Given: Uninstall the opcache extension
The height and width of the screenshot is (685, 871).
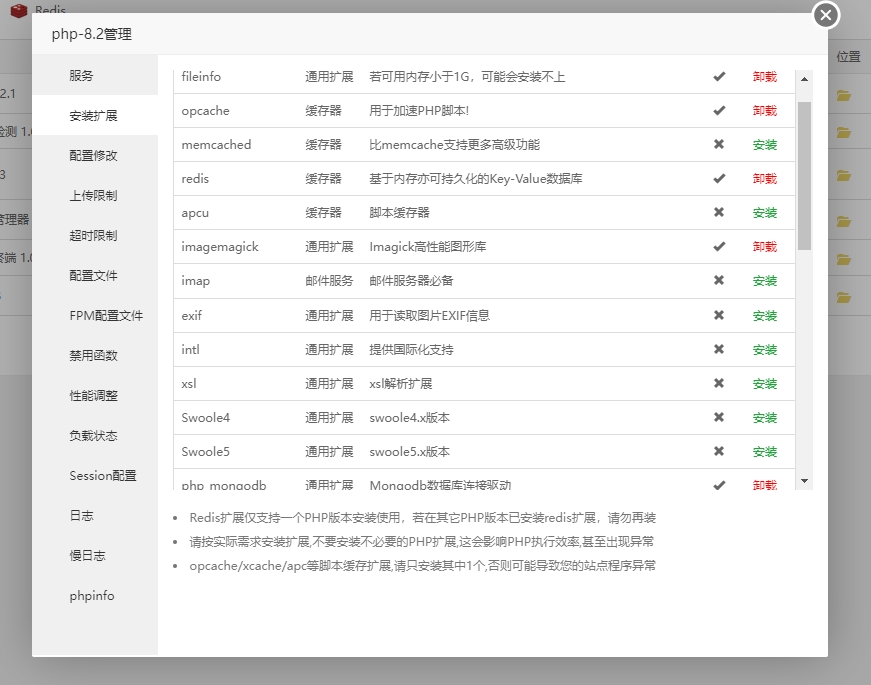Looking at the screenshot, I should [x=764, y=111].
